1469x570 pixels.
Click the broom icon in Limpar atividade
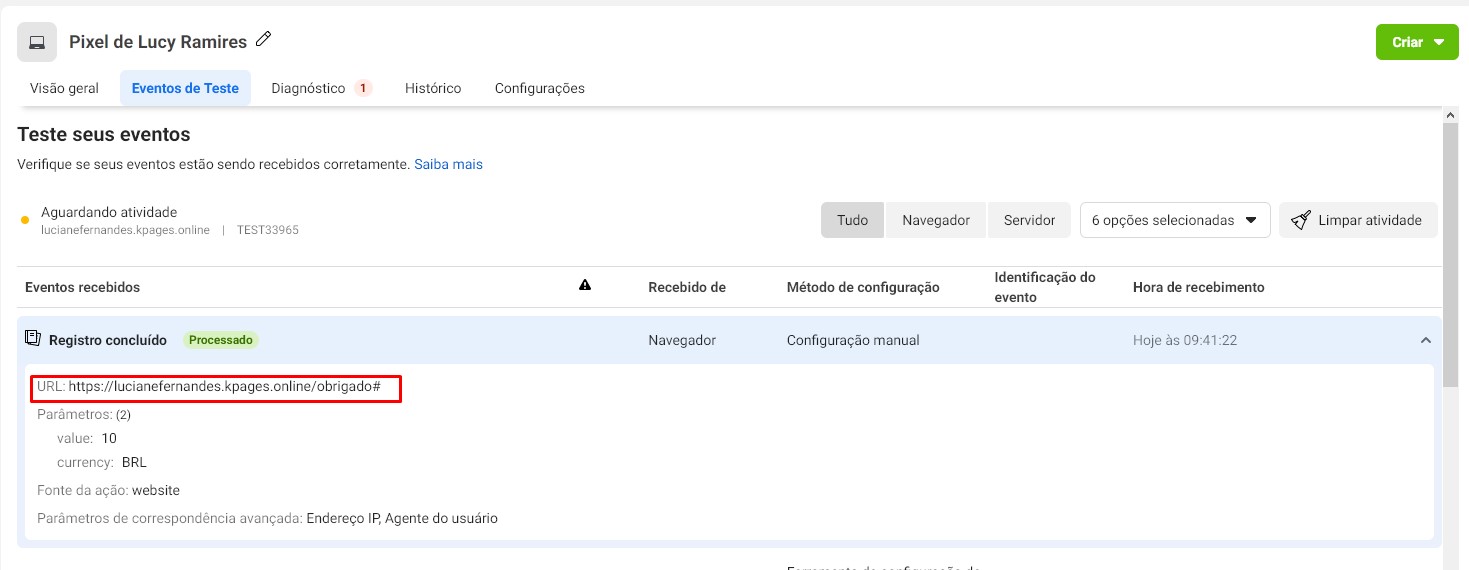pos(1301,220)
